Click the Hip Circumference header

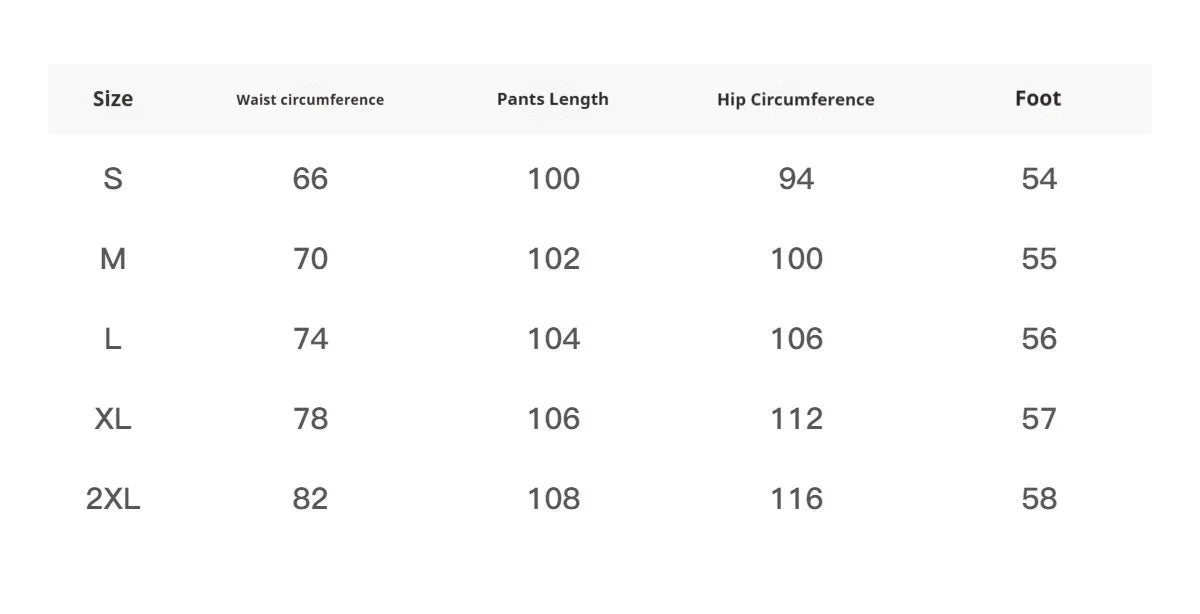[796, 100]
